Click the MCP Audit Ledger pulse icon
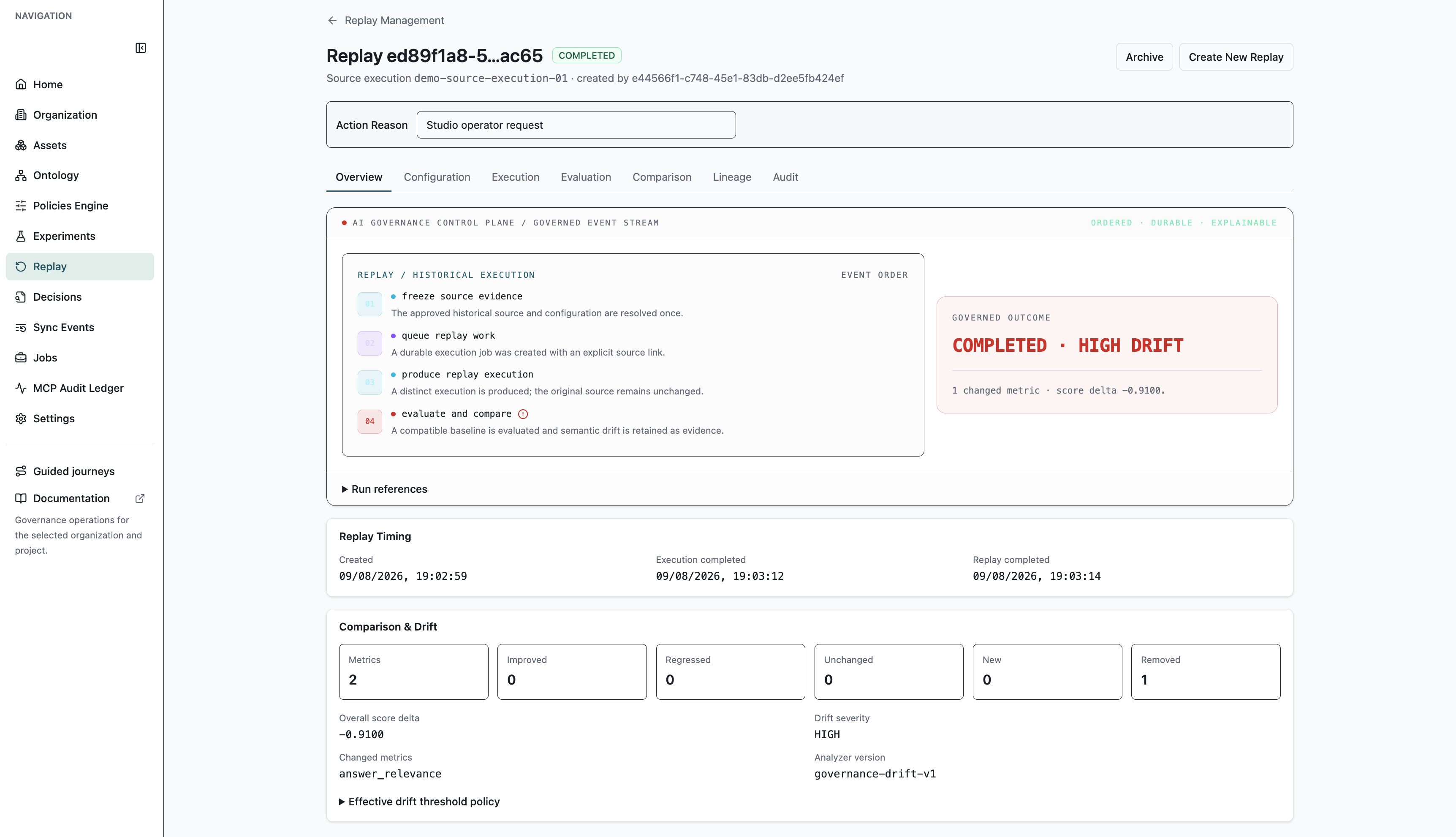Image resolution: width=1456 pixels, height=837 pixels. tap(21, 388)
